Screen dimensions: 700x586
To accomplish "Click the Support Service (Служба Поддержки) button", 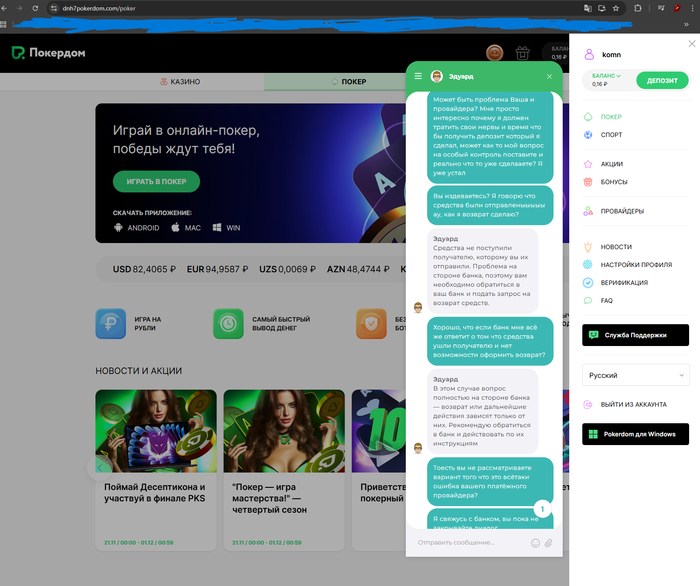I will click(x=635, y=335).
